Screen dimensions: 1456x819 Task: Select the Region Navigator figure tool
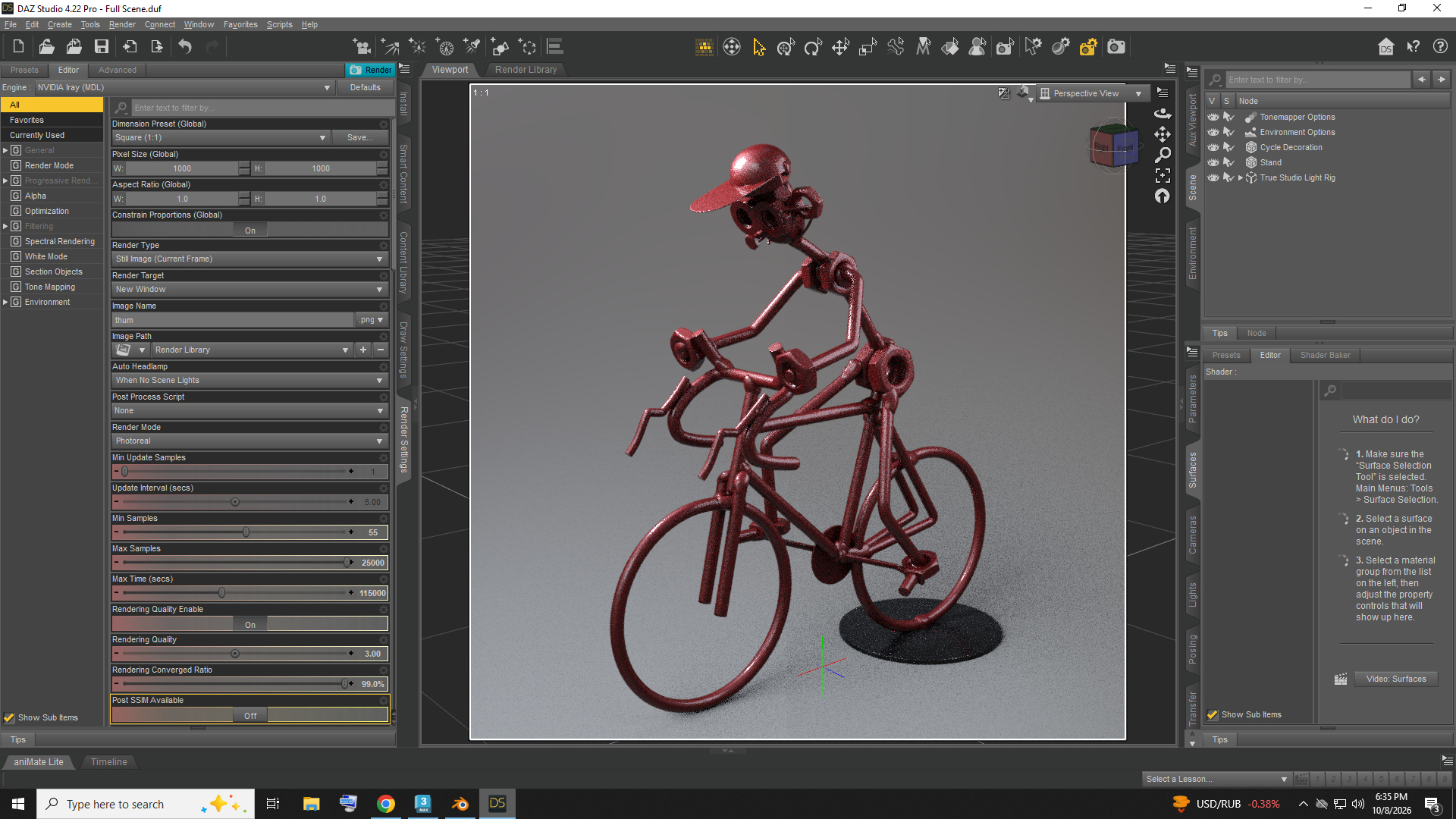977,47
